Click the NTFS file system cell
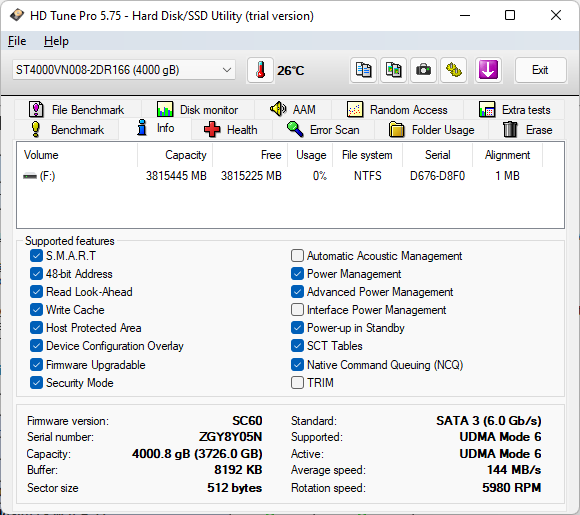The image size is (580, 515). [x=367, y=176]
